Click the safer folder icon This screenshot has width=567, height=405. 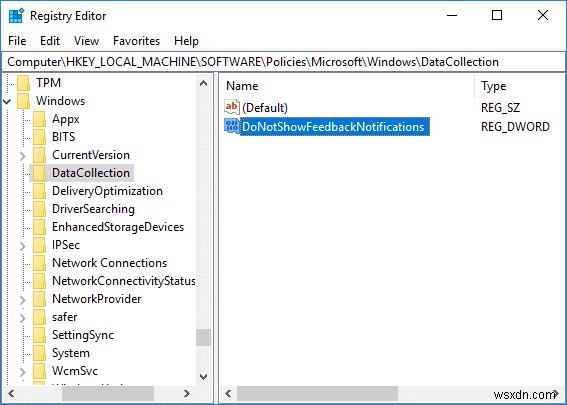[x=39, y=317]
